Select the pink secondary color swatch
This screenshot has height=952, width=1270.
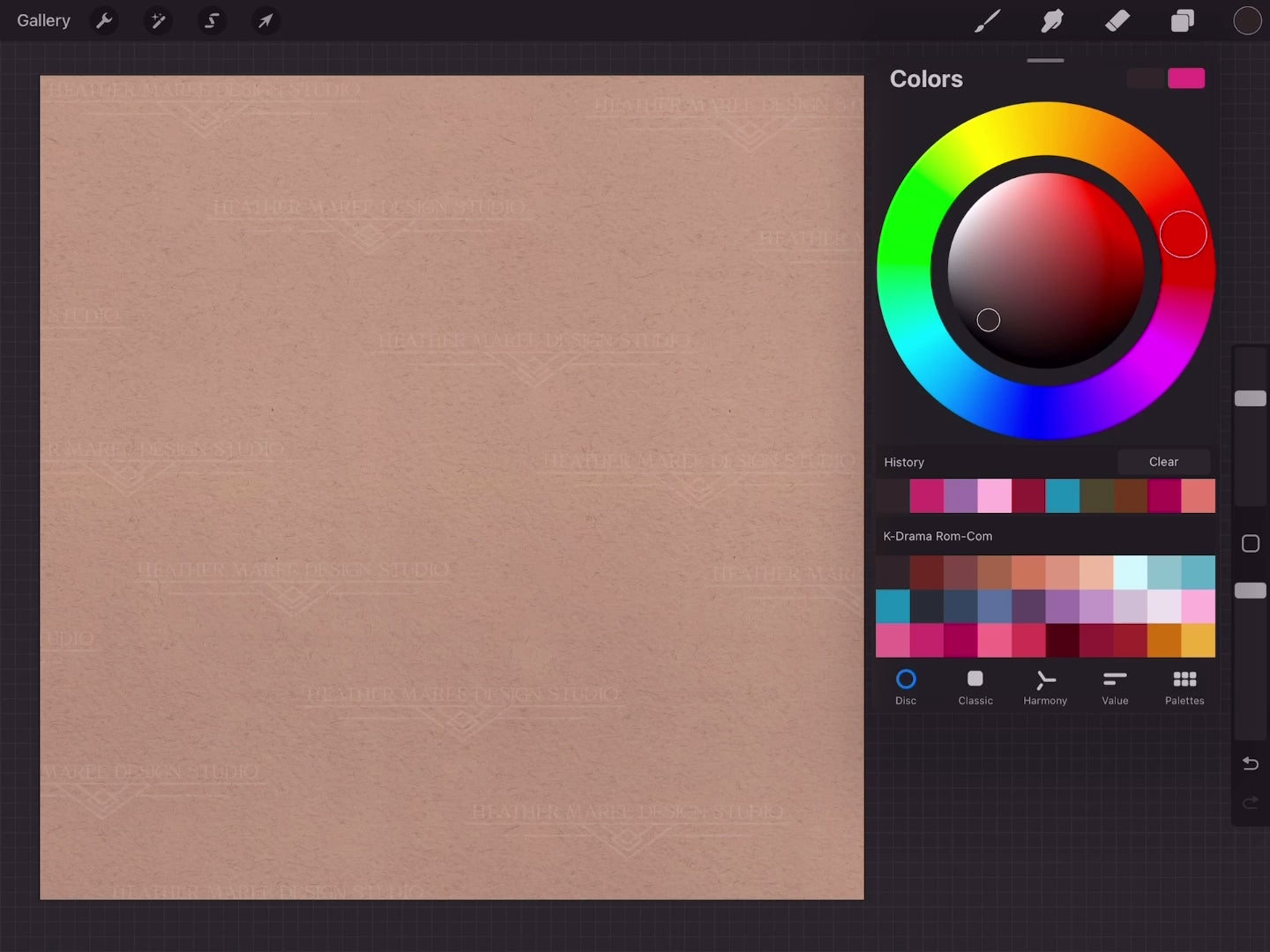point(1186,78)
